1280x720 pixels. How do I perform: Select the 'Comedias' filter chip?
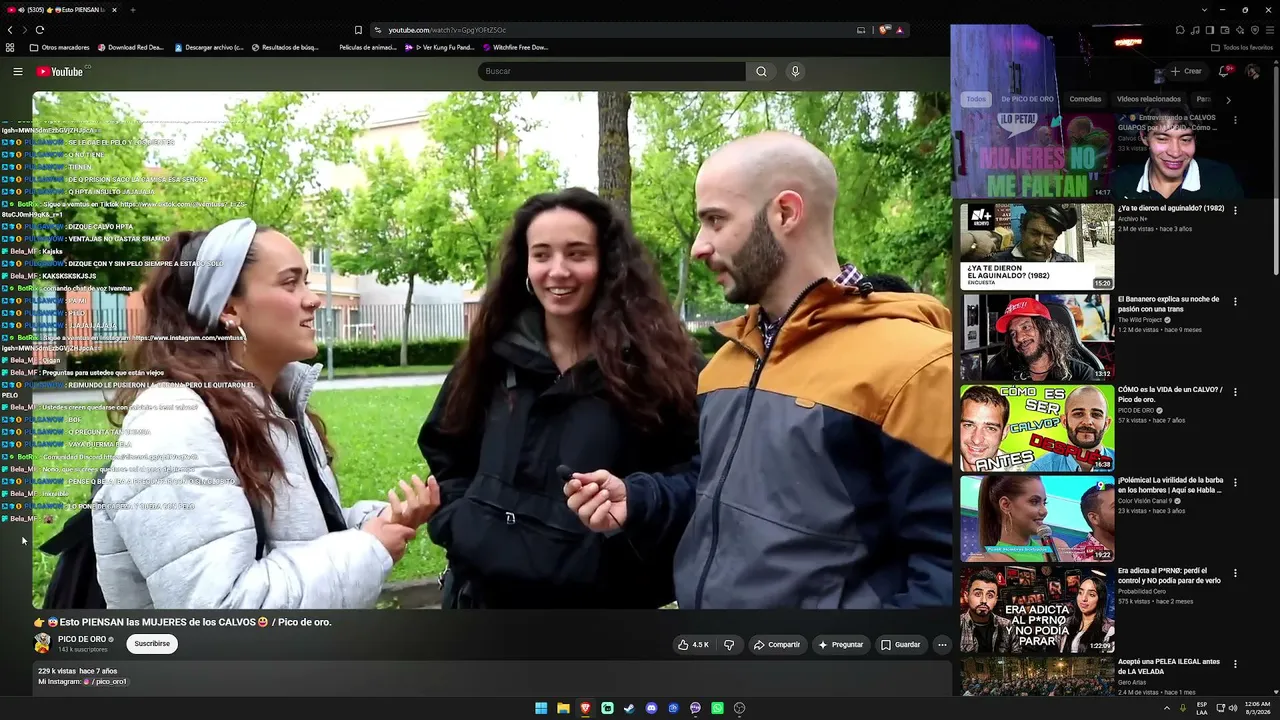pos(1085,99)
